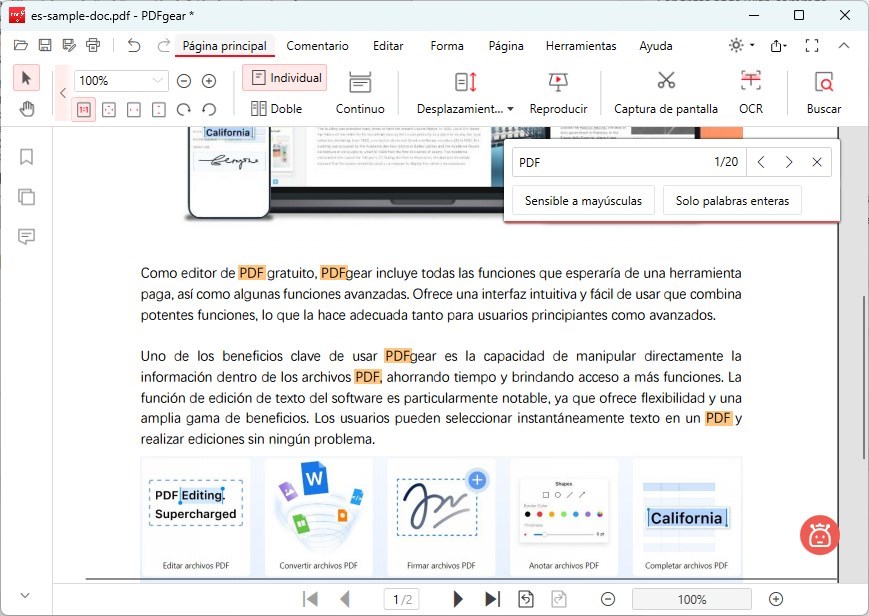Go to the Forma tab
The height and width of the screenshot is (616, 869).
pos(447,46)
